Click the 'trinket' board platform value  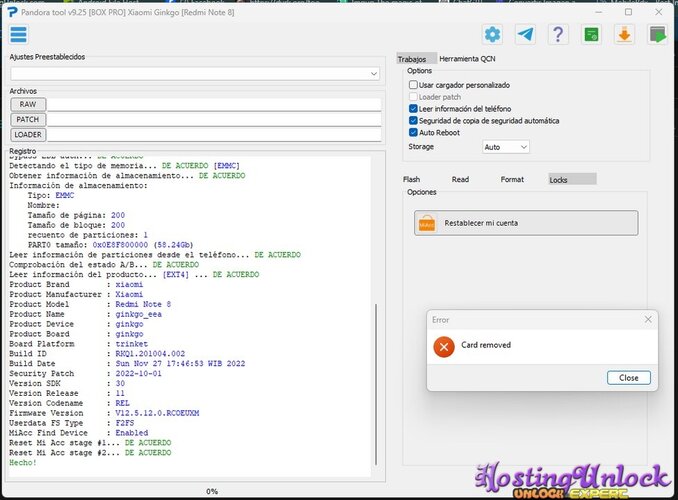pos(131,344)
